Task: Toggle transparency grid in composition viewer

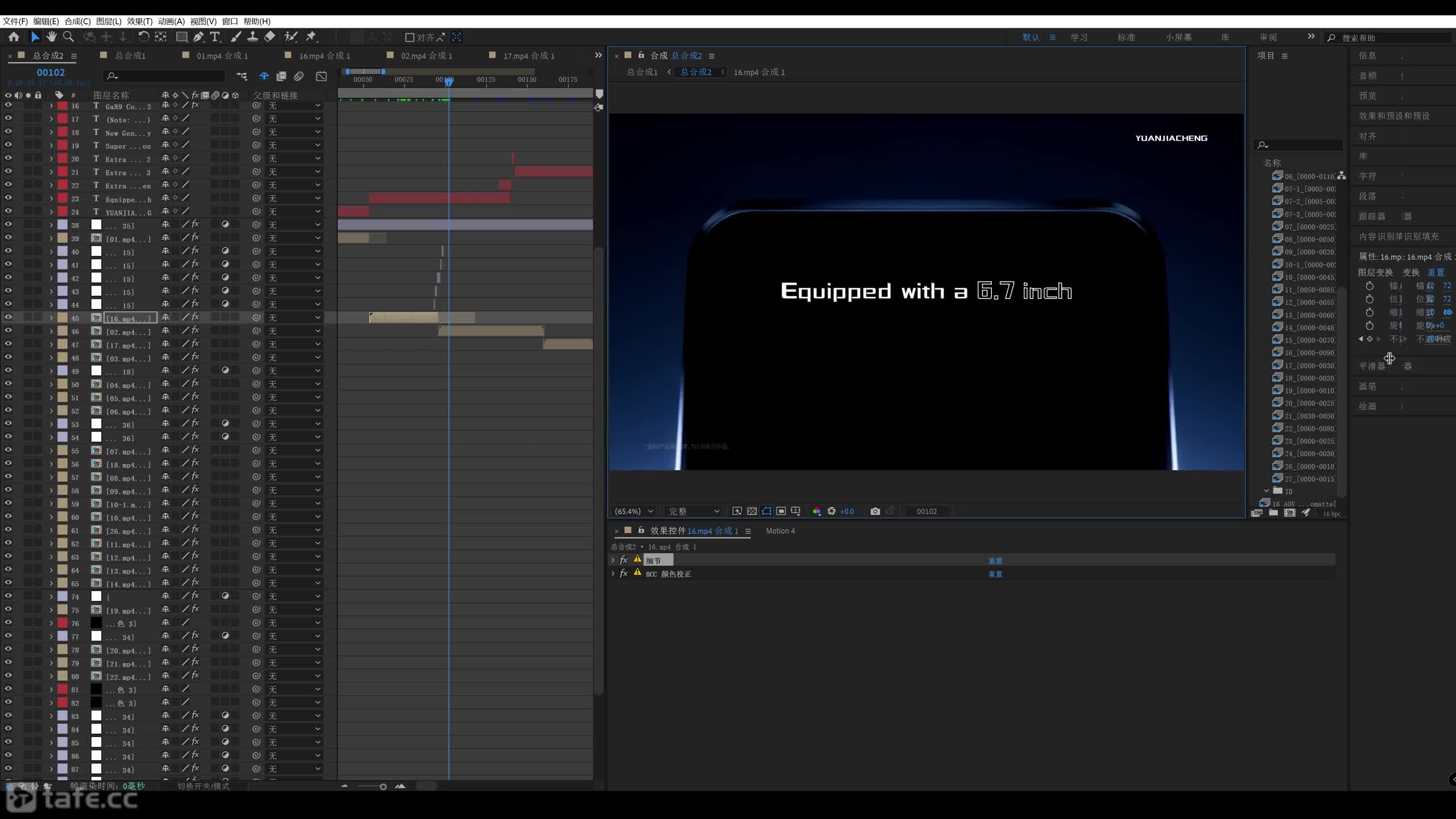Action: pos(752,511)
